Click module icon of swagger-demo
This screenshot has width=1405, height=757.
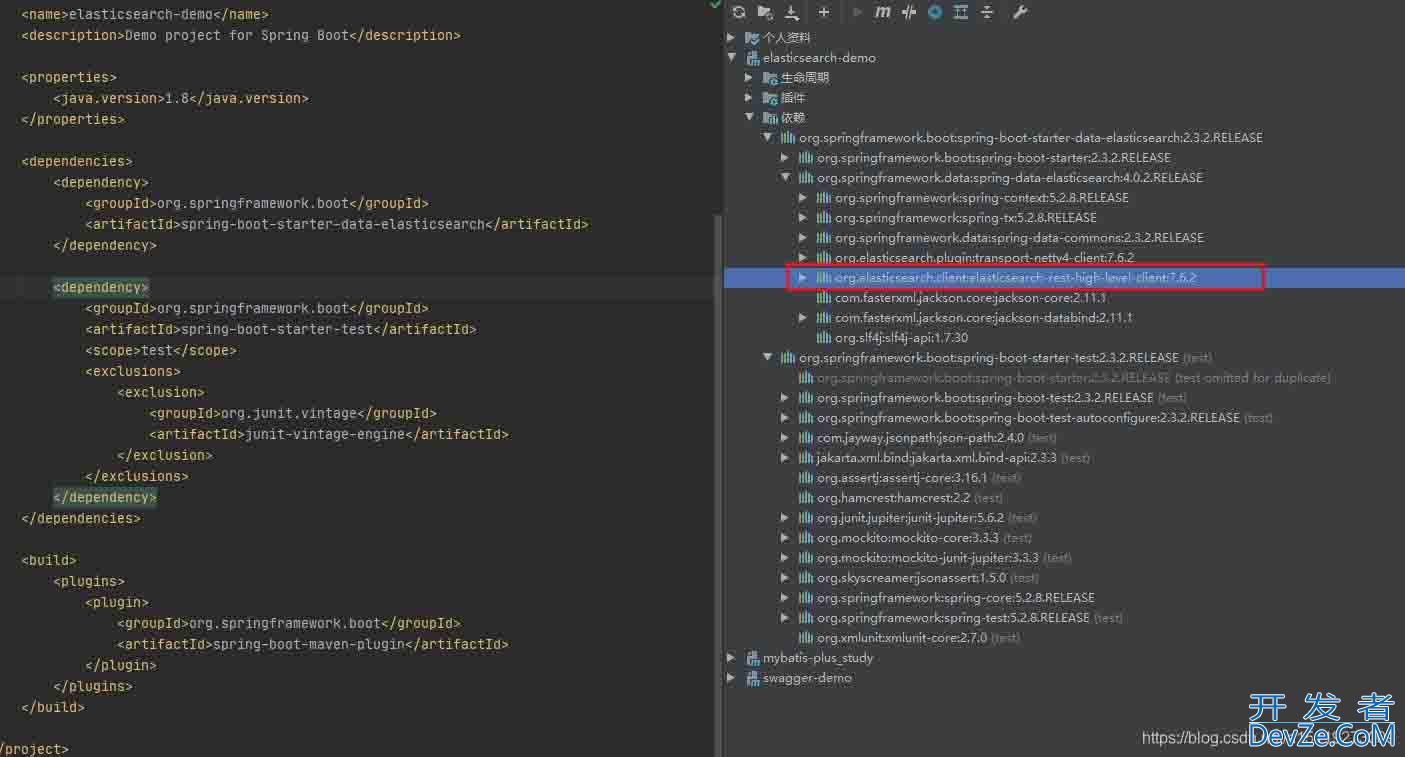pyautogui.click(x=752, y=677)
